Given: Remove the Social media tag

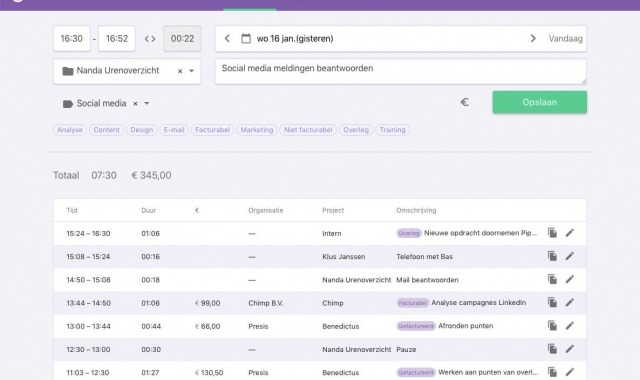Looking at the screenshot, I should click(136, 104).
